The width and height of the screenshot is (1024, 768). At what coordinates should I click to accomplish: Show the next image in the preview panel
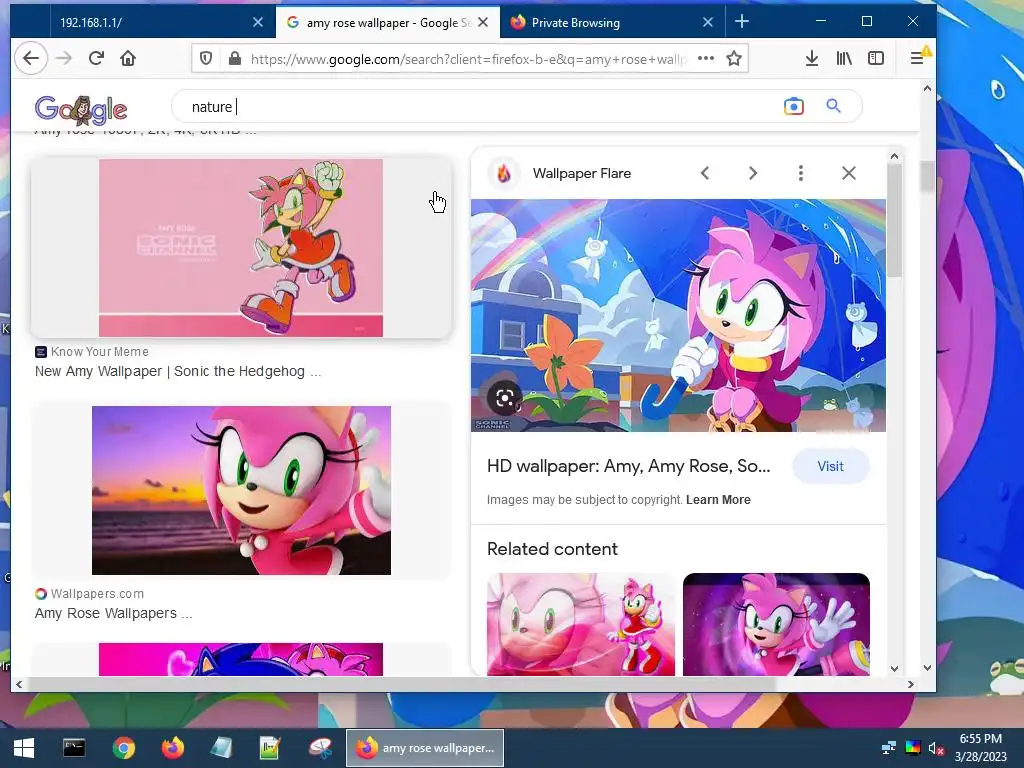753,173
